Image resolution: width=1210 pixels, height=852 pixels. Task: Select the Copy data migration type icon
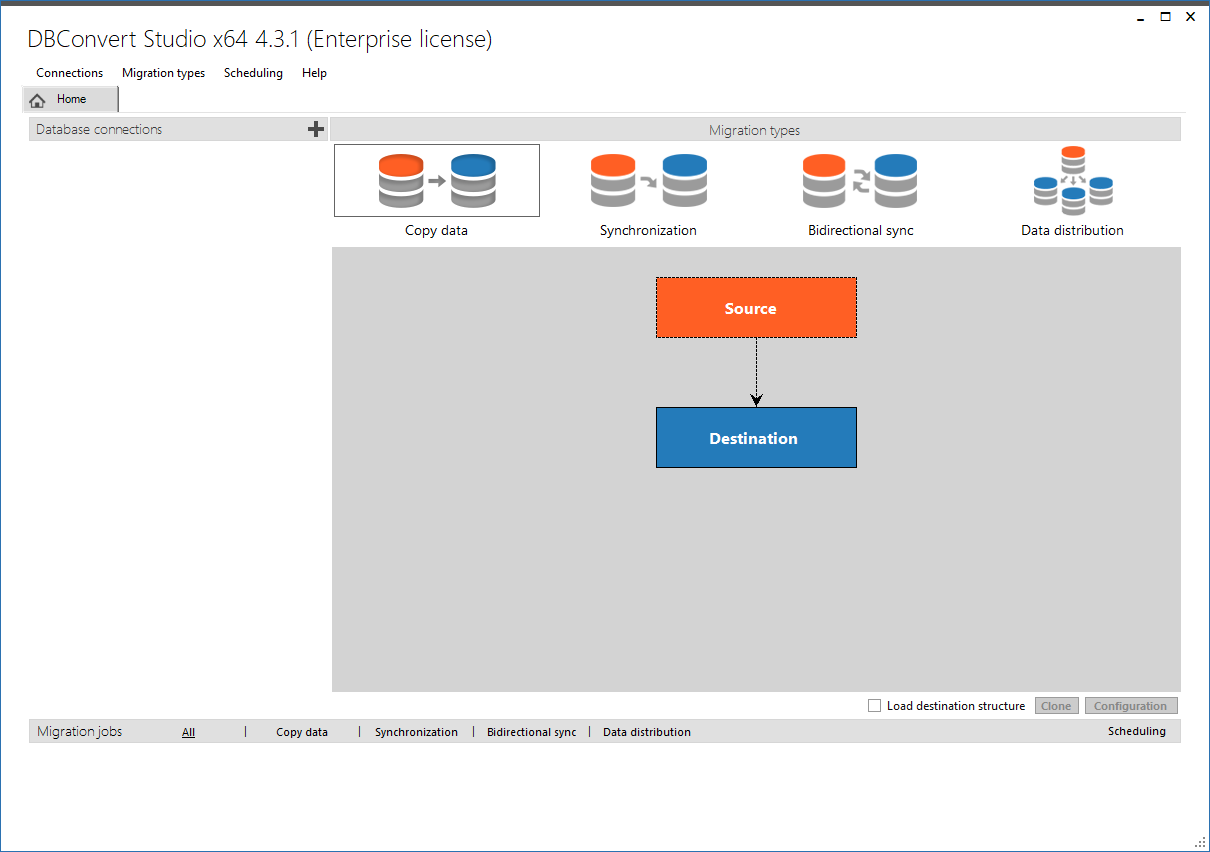(x=437, y=181)
